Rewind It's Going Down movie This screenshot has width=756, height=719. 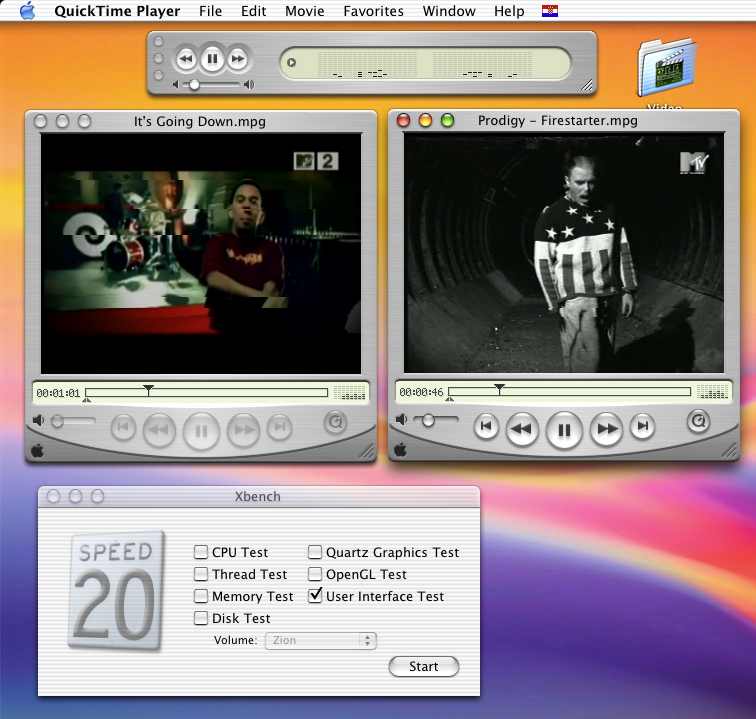coord(159,429)
